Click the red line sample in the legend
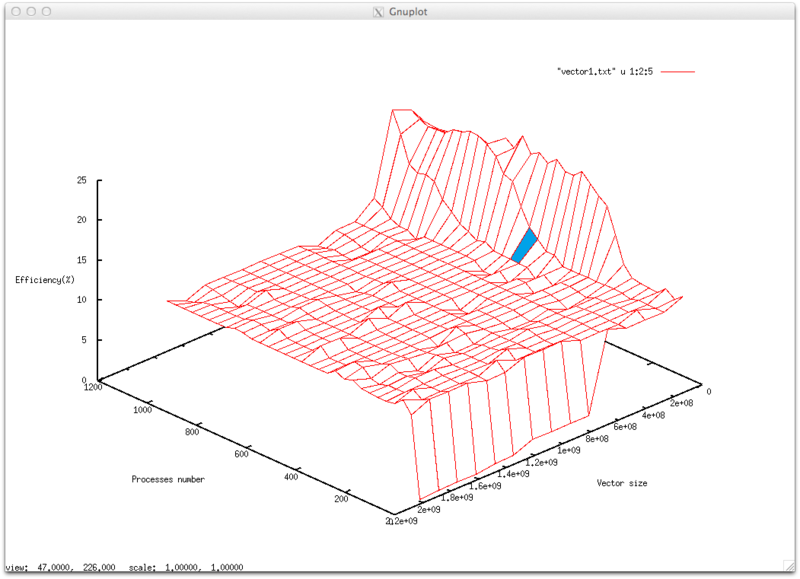 (x=678, y=72)
